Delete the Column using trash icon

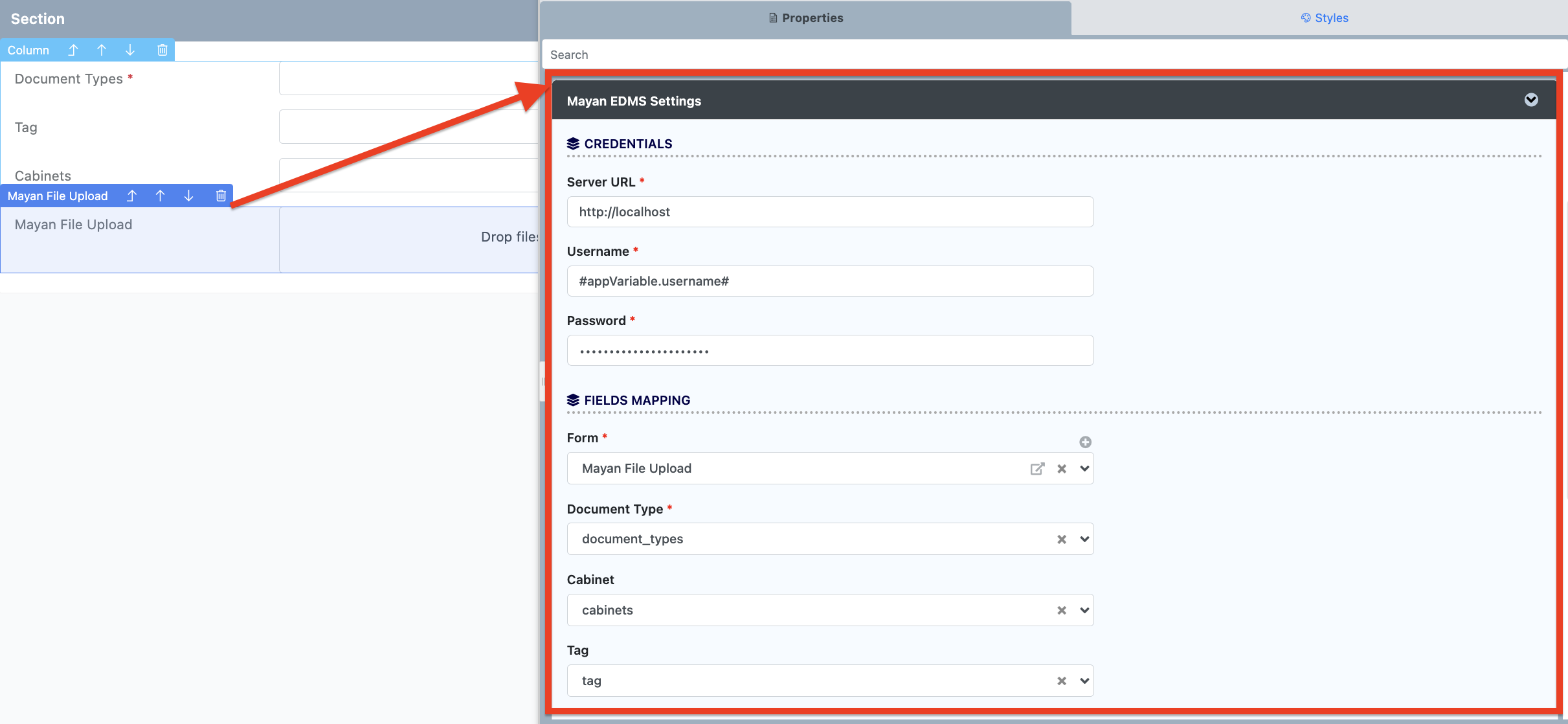coord(162,50)
